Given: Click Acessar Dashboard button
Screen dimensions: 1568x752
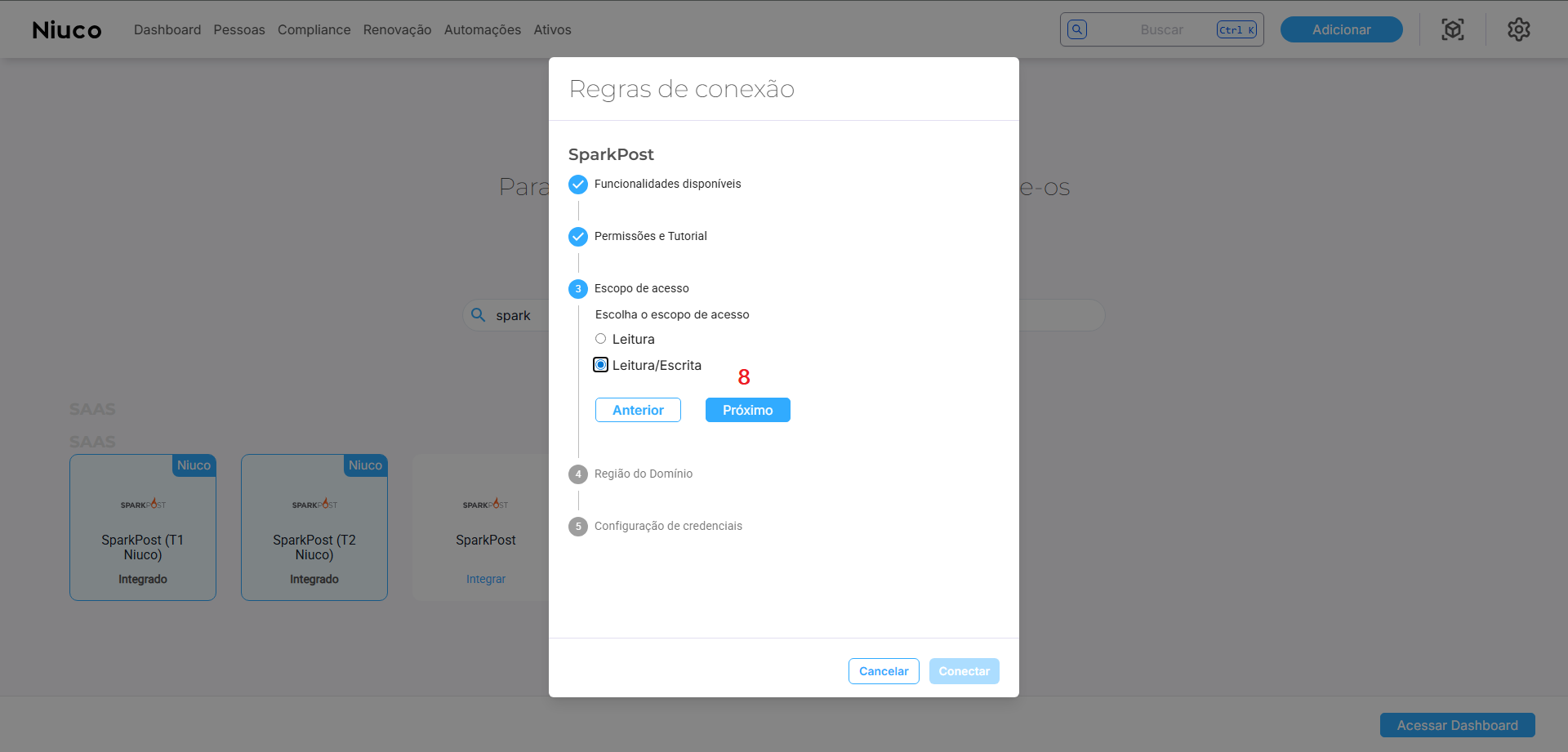Looking at the screenshot, I should point(1458,725).
